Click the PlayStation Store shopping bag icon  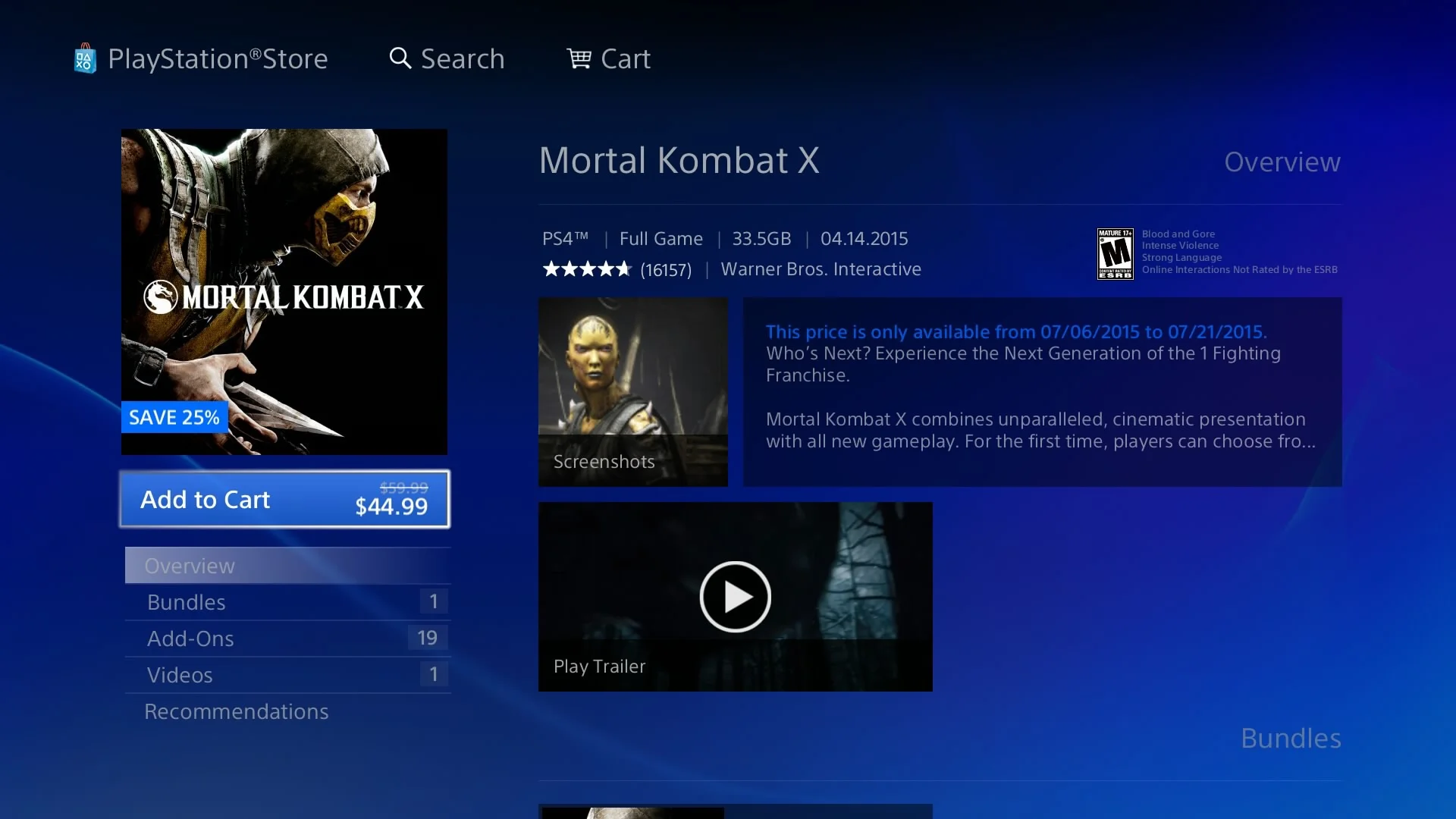tap(85, 58)
